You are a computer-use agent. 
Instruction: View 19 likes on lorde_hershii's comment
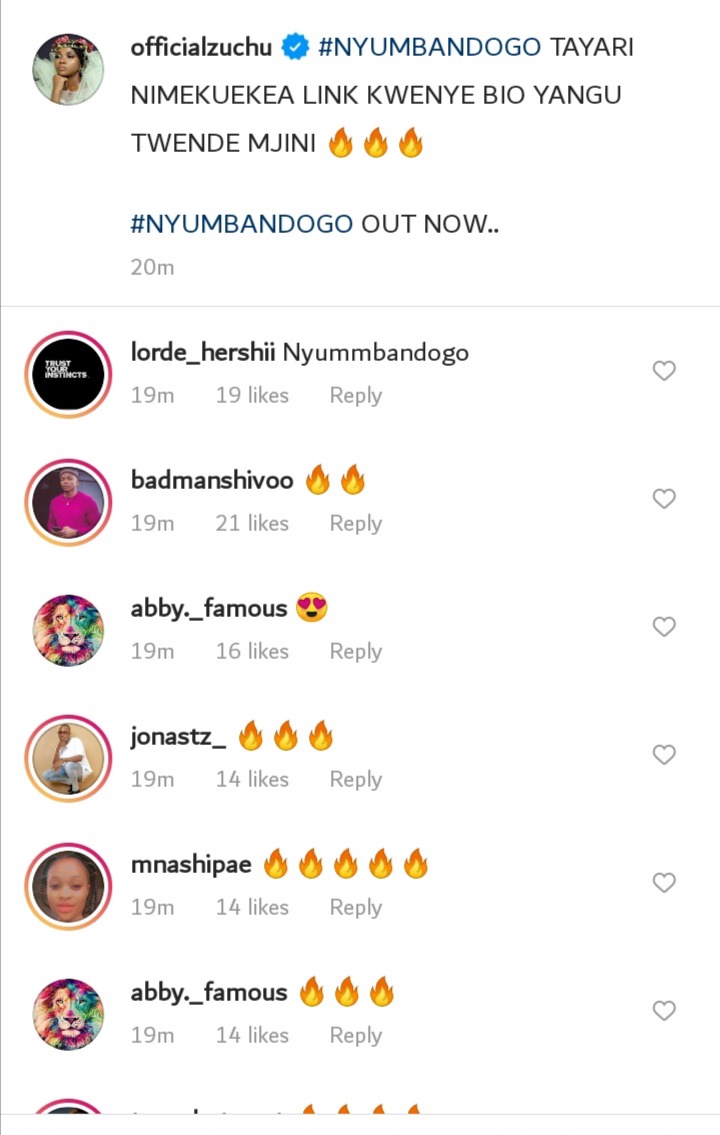[252, 395]
